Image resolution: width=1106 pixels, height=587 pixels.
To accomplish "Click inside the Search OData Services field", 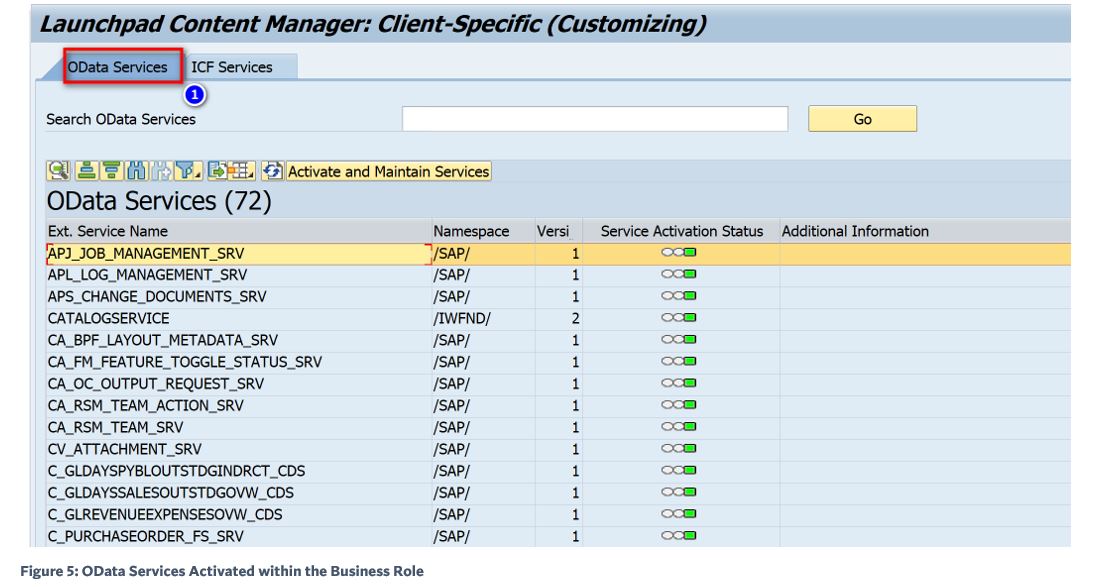I will click(x=595, y=119).
